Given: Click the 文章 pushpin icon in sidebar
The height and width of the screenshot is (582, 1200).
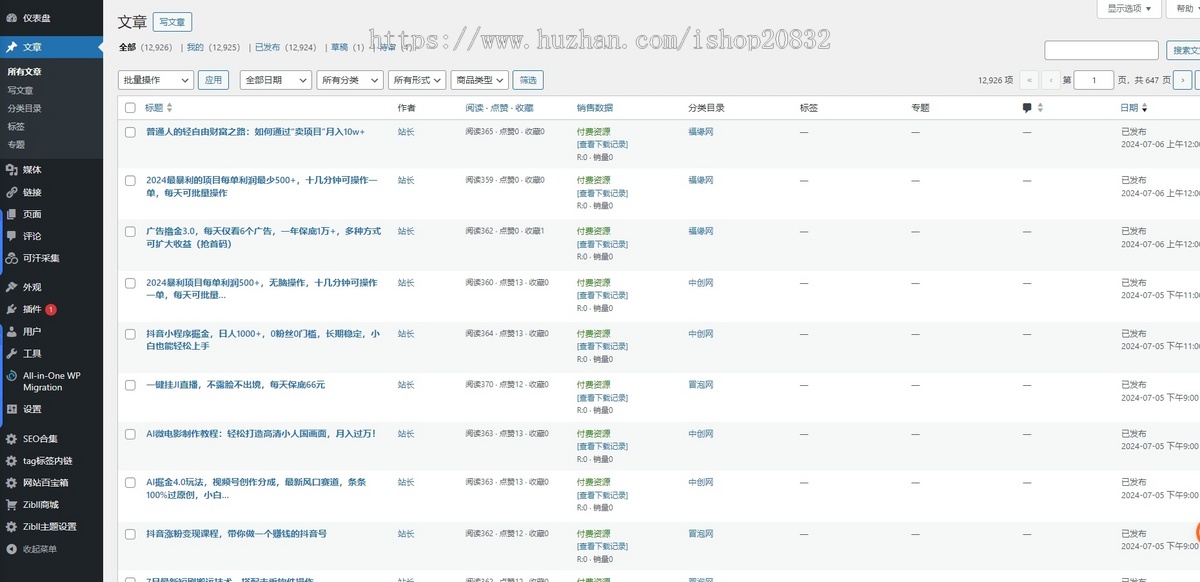Looking at the screenshot, I should click(11, 47).
